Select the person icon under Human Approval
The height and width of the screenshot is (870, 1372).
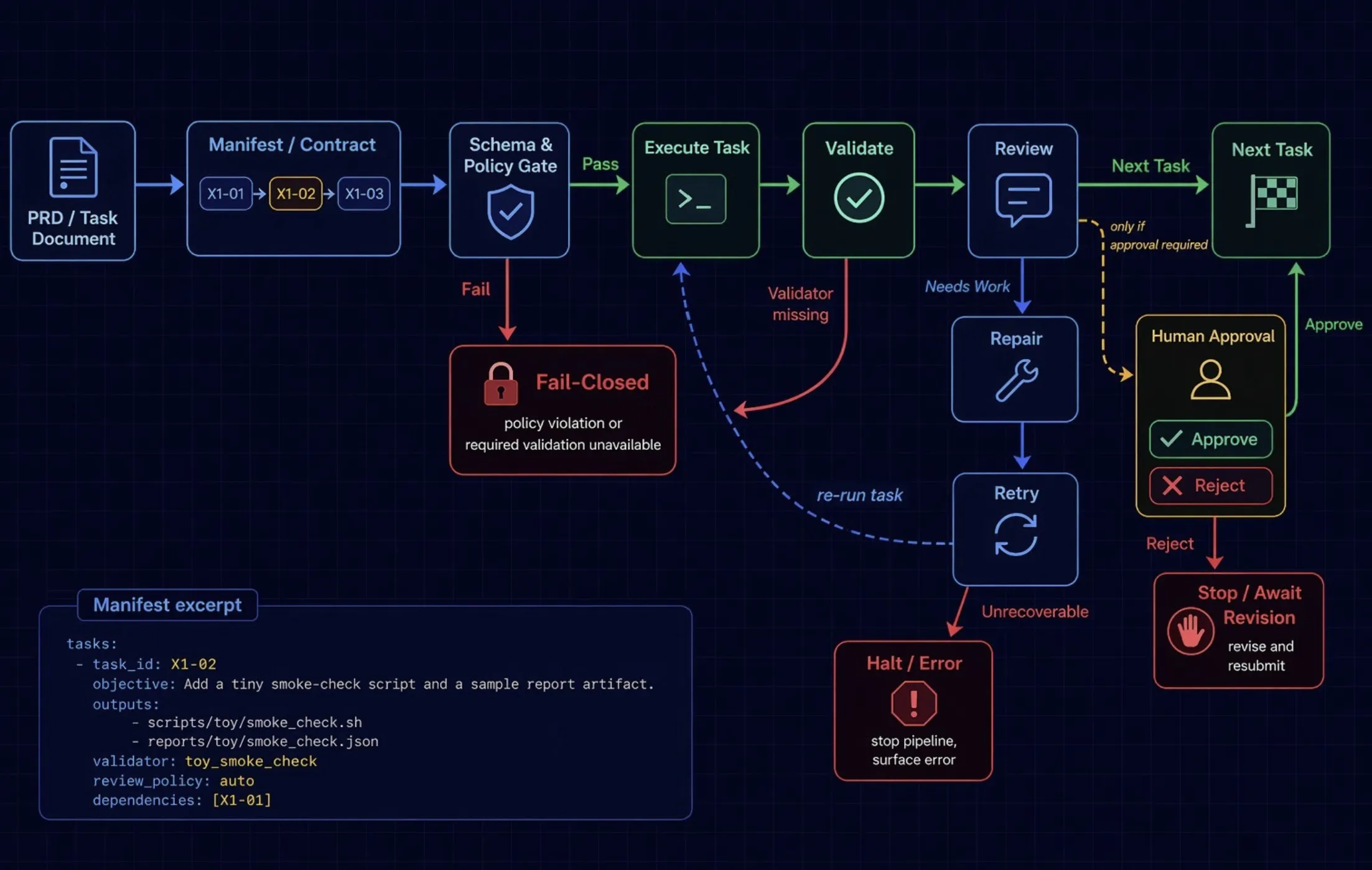pyautogui.click(x=1210, y=380)
